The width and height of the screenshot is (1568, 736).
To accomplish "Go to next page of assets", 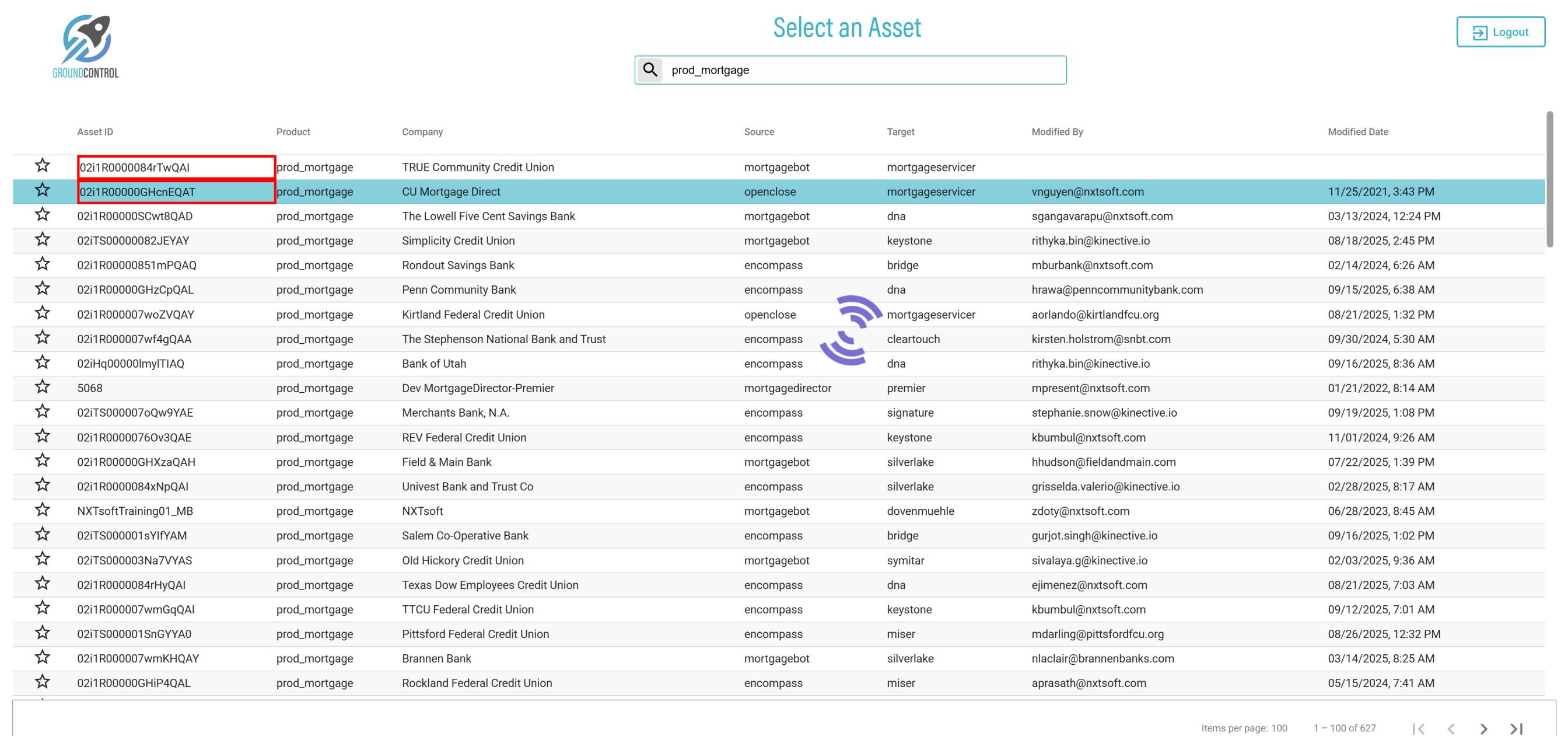I will [x=1483, y=728].
